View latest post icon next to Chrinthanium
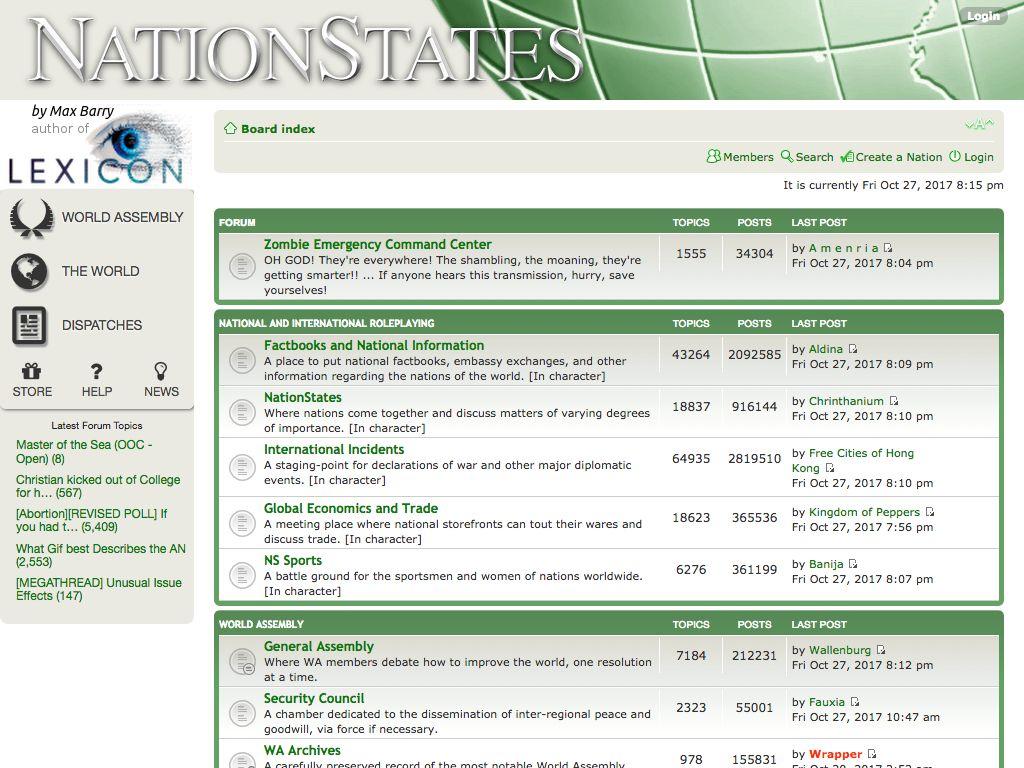This screenshot has width=1024, height=768. 894,401
